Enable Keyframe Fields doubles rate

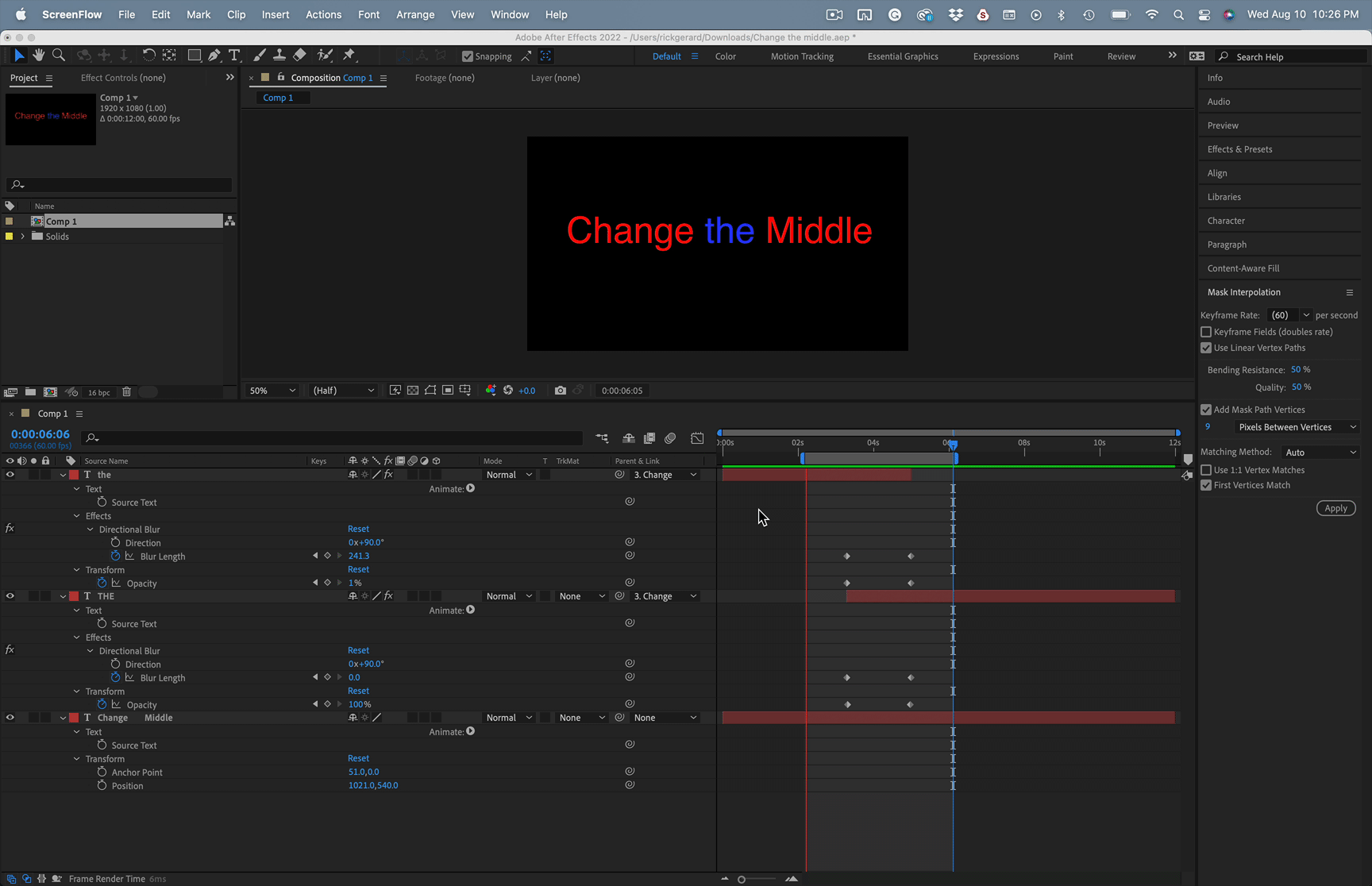tap(1206, 332)
